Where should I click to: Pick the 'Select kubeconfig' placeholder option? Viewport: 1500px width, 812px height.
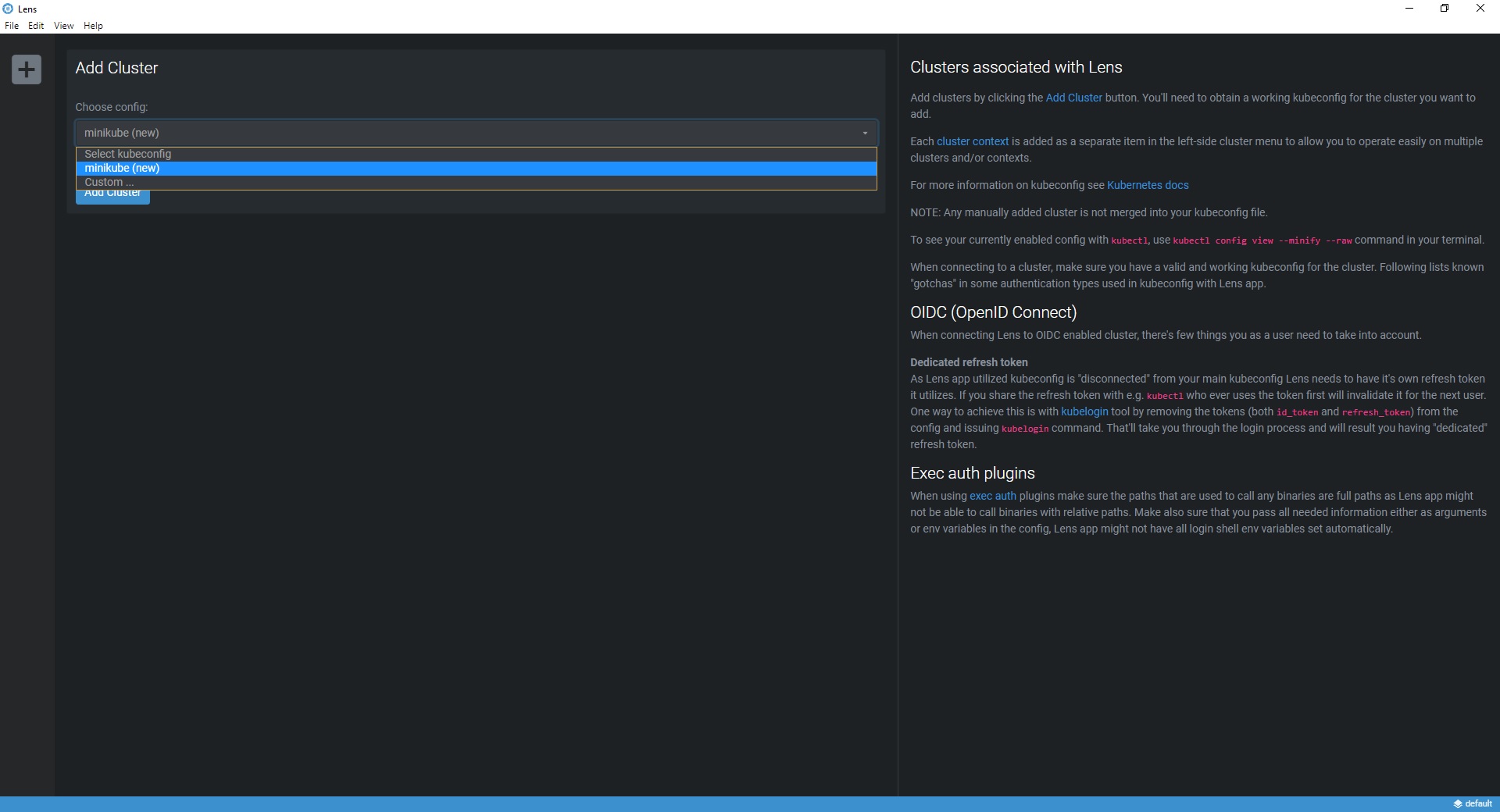coord(477,154)
